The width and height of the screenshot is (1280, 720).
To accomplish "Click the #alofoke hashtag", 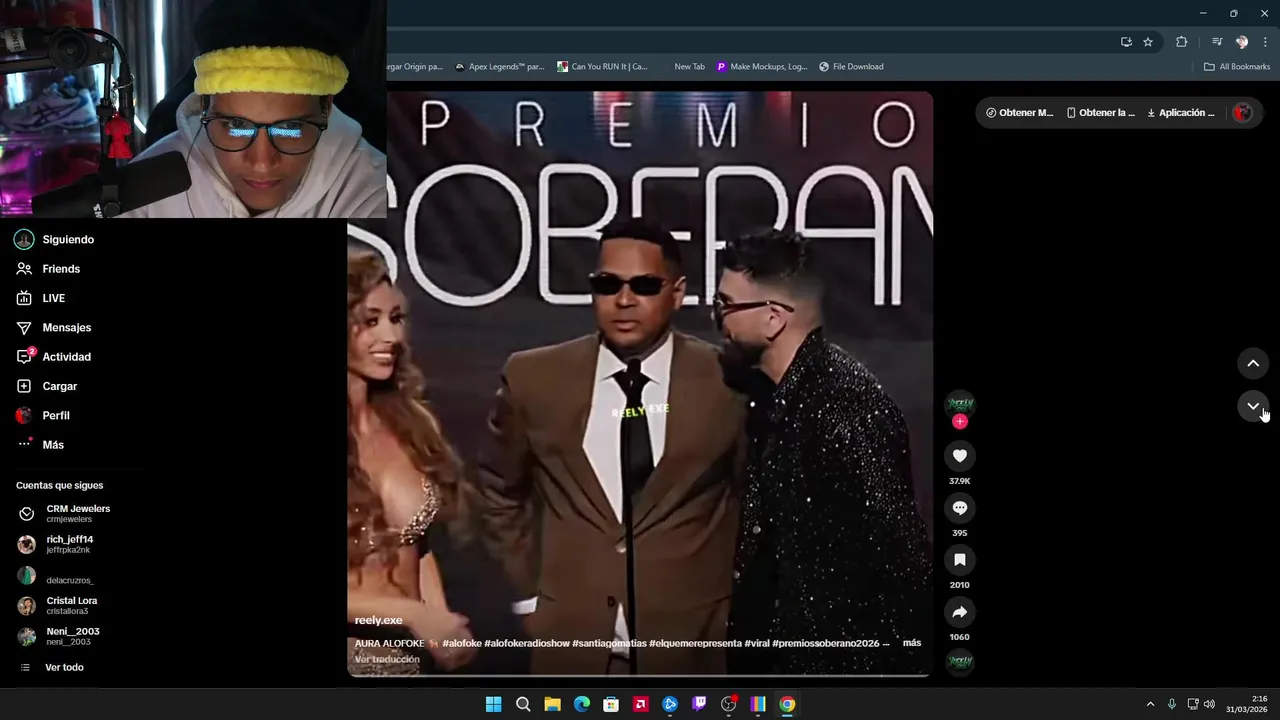I will click(462, 643).
